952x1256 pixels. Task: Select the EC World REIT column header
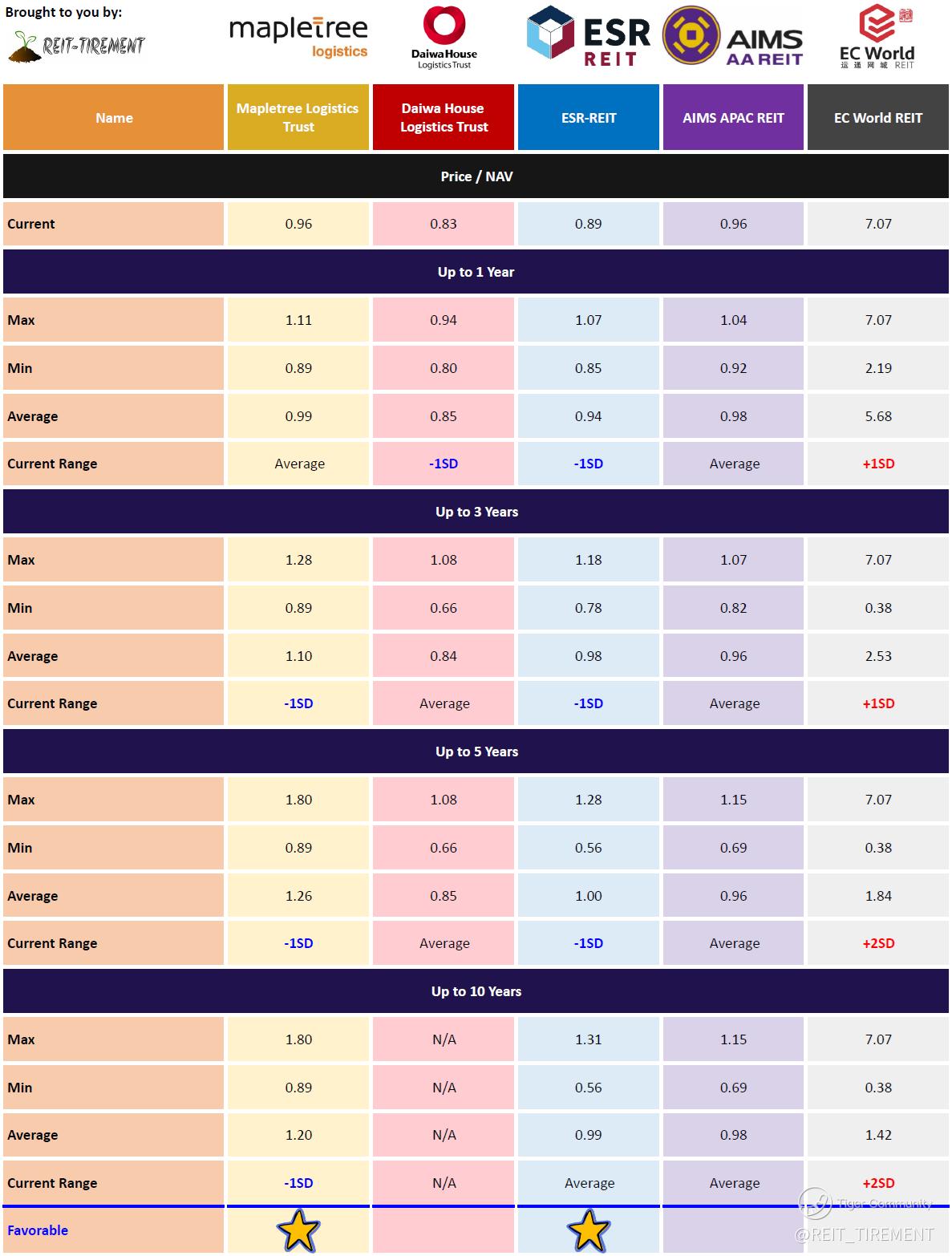(878, 117)
